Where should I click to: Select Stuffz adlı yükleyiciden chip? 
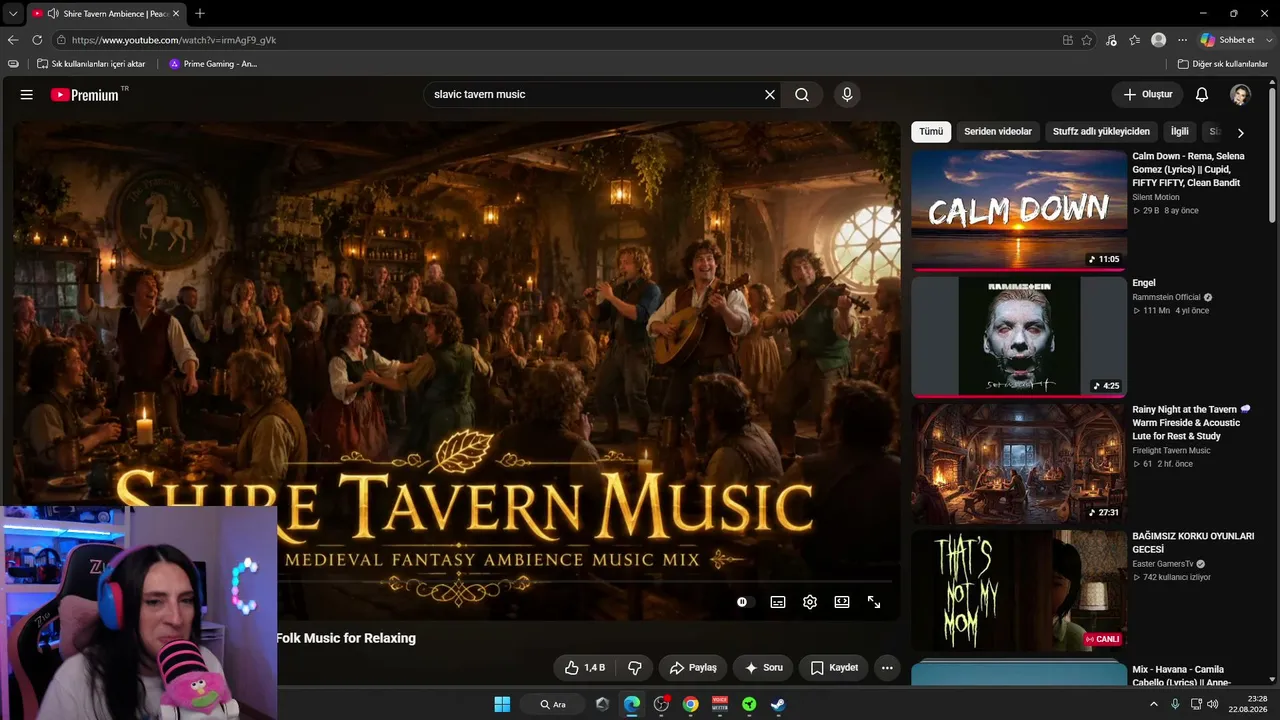(x=1101, y=132)
